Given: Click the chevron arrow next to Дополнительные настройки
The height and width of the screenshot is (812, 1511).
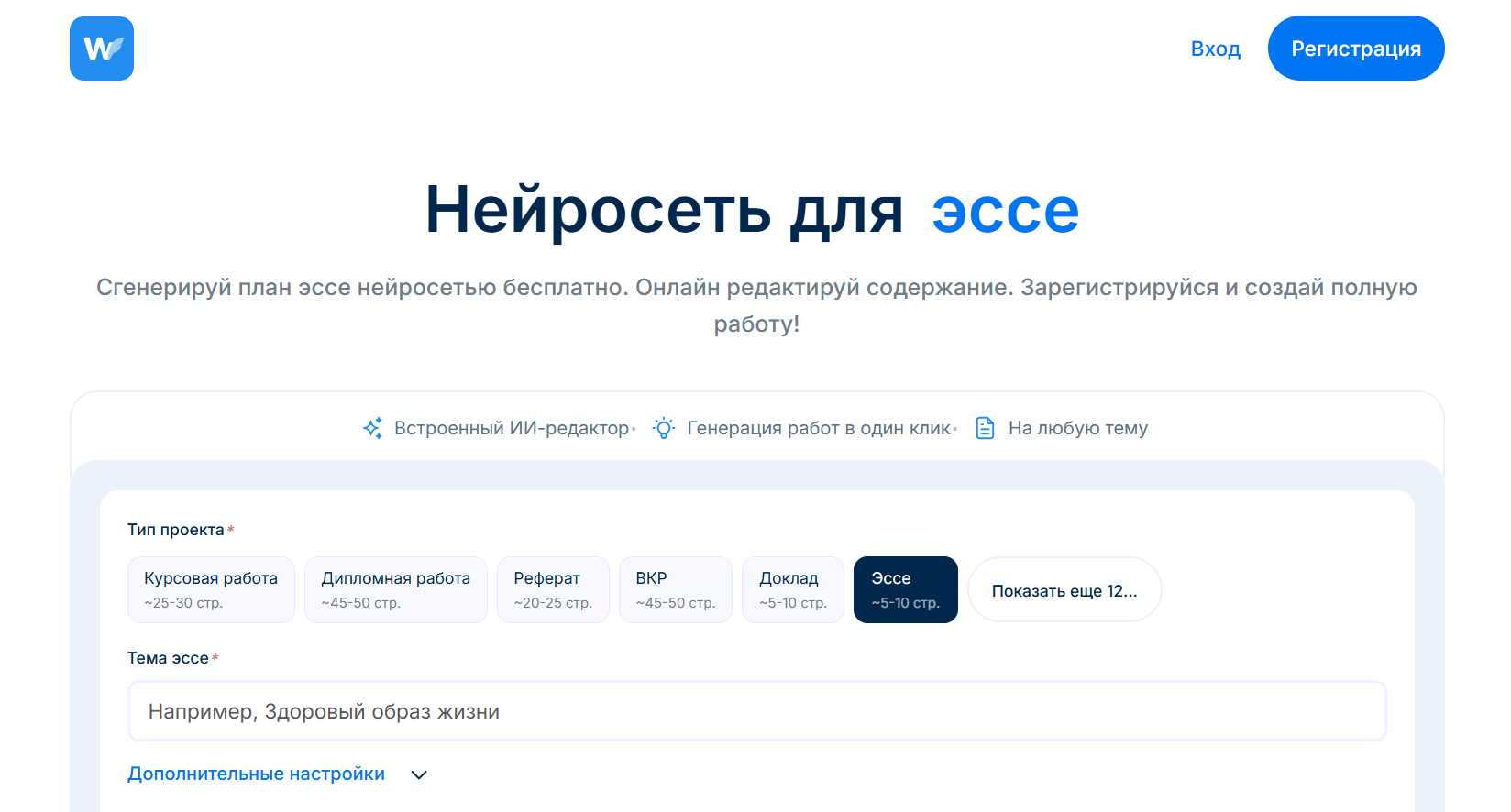Looking at the screenshot, I should pos(419,774).
